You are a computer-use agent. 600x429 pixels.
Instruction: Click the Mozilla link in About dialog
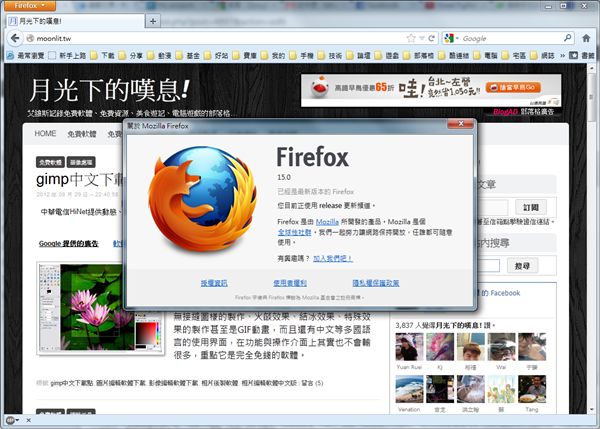coord(327,220)
